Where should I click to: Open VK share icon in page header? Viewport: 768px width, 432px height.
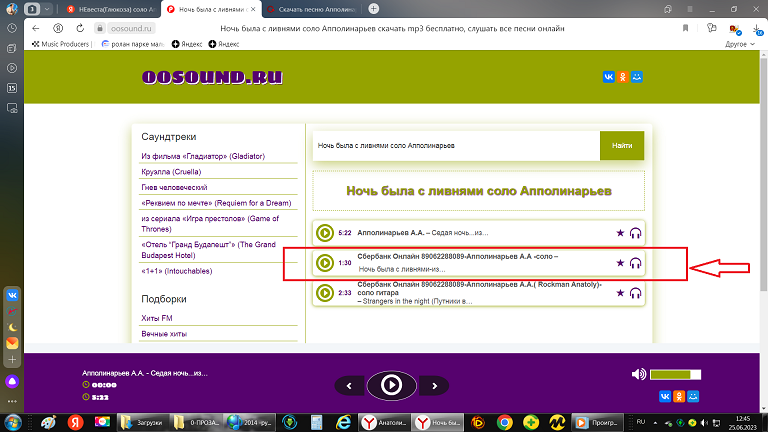[x=608, y=77]
